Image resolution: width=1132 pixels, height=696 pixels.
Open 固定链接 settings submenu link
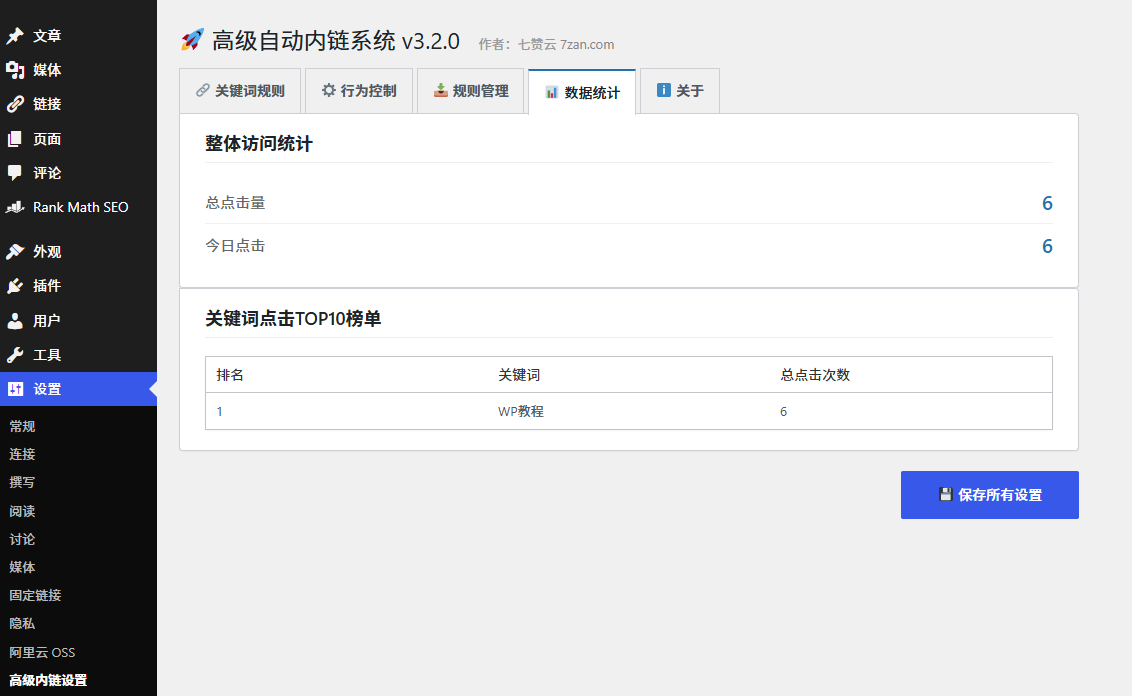point(35,596)
